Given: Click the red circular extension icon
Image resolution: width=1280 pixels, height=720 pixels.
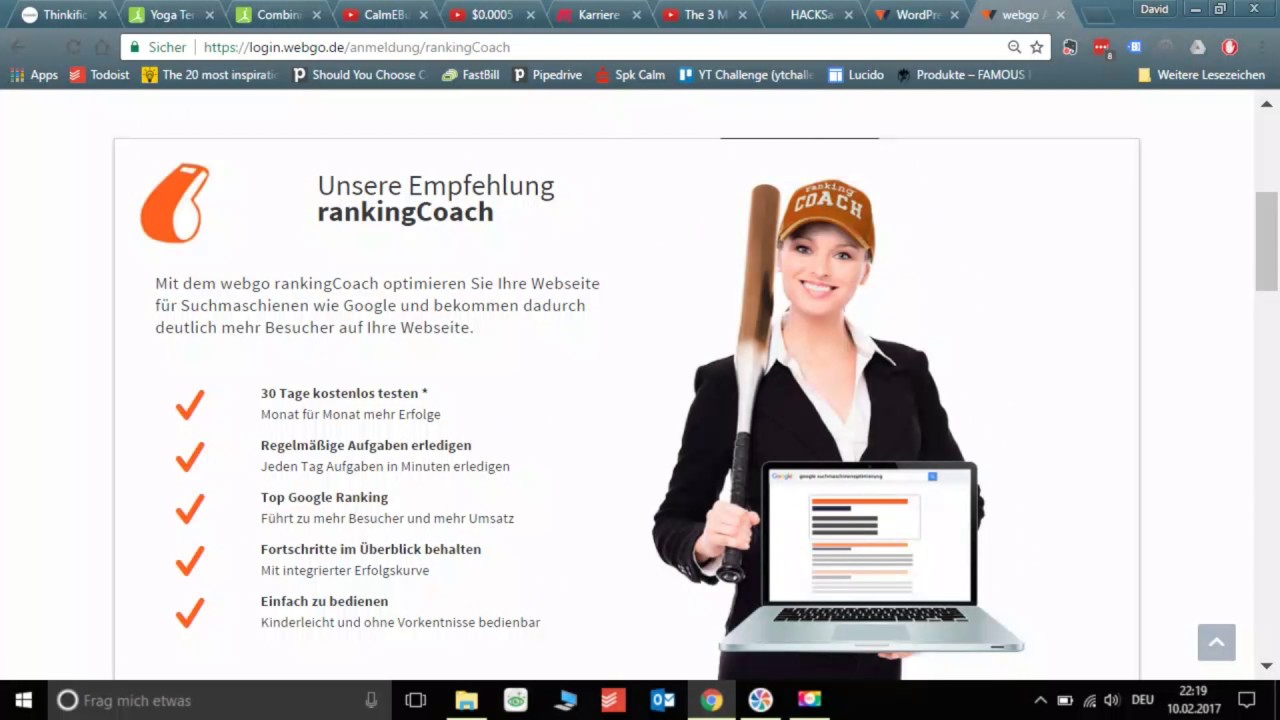Looking at the screenshot, I should (1230, 47).
